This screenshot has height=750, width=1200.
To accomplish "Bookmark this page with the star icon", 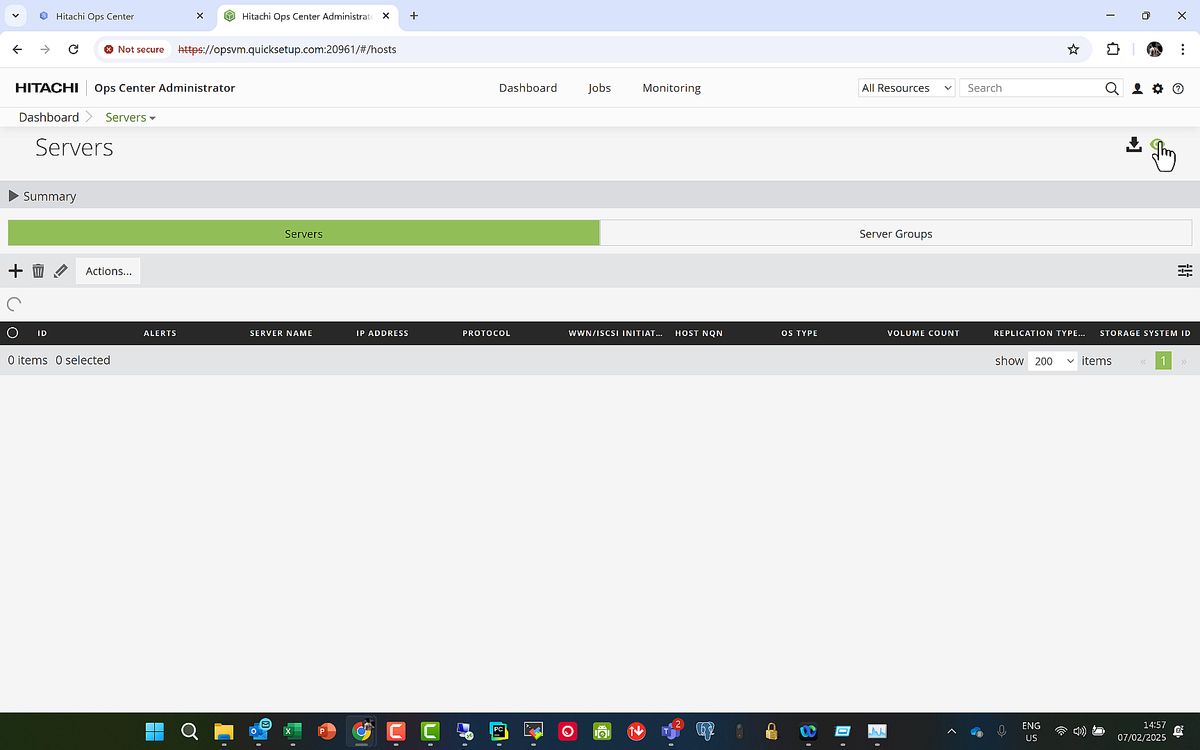I will click(1073, 49).
